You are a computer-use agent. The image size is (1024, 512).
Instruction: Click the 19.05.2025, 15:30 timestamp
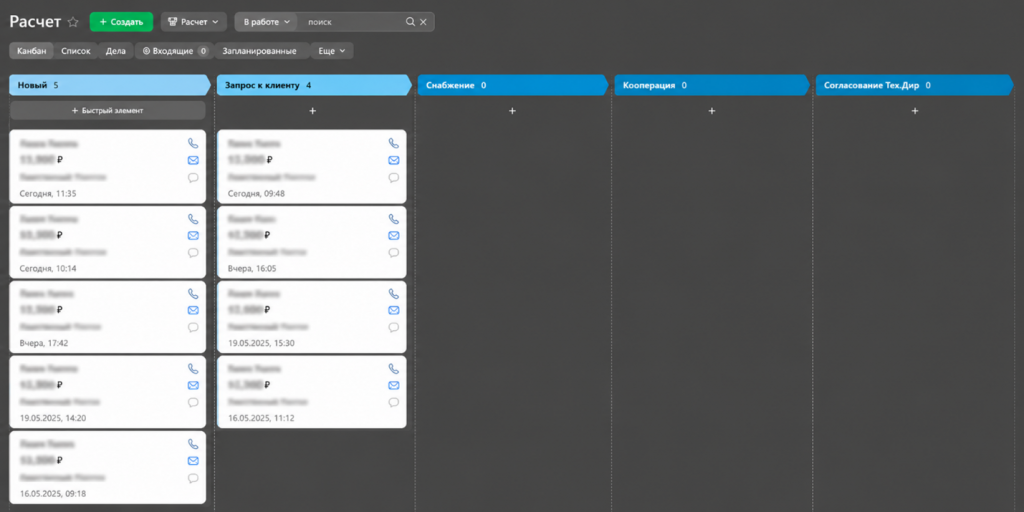pyautogui.click(x=261, y=343)
